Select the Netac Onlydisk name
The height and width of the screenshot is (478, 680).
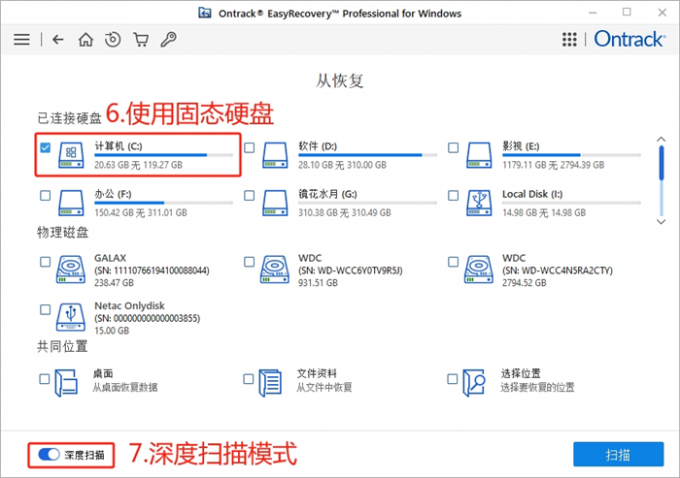129,305
